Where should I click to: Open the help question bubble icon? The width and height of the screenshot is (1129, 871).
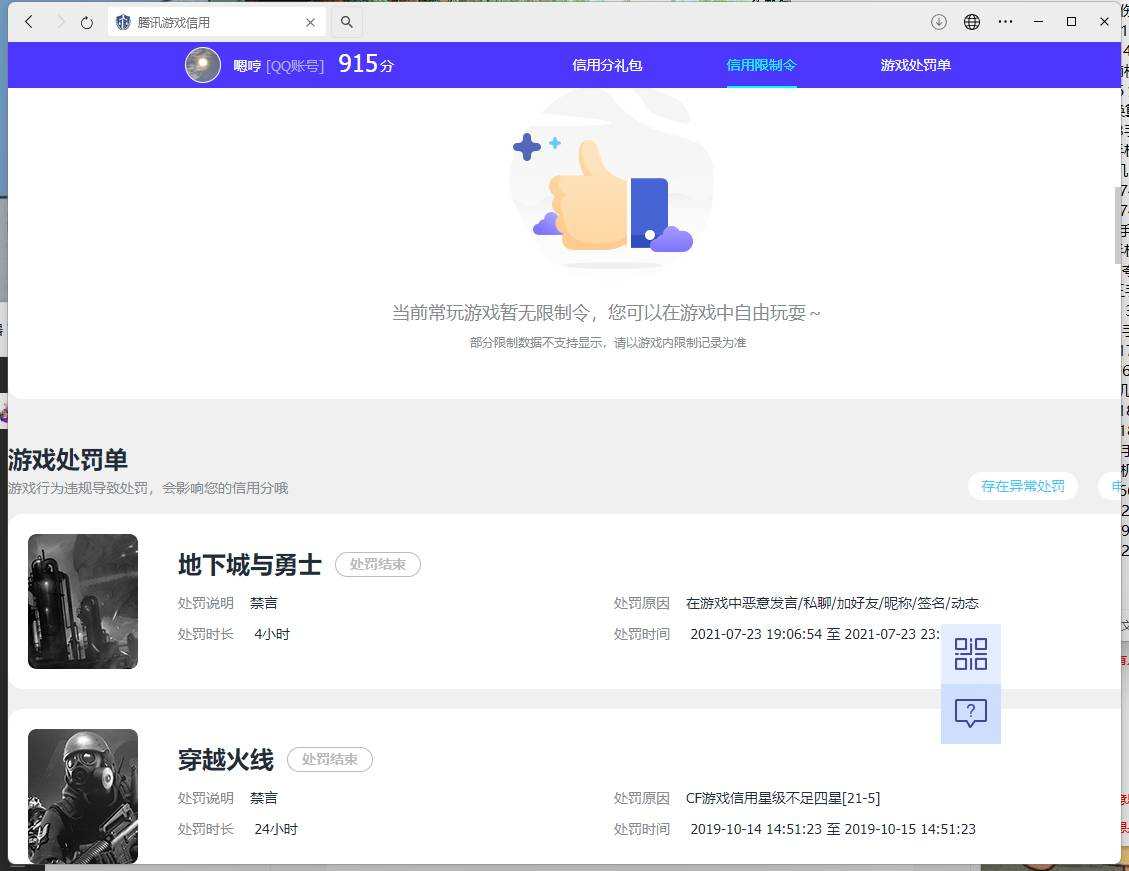pos(971,713)
